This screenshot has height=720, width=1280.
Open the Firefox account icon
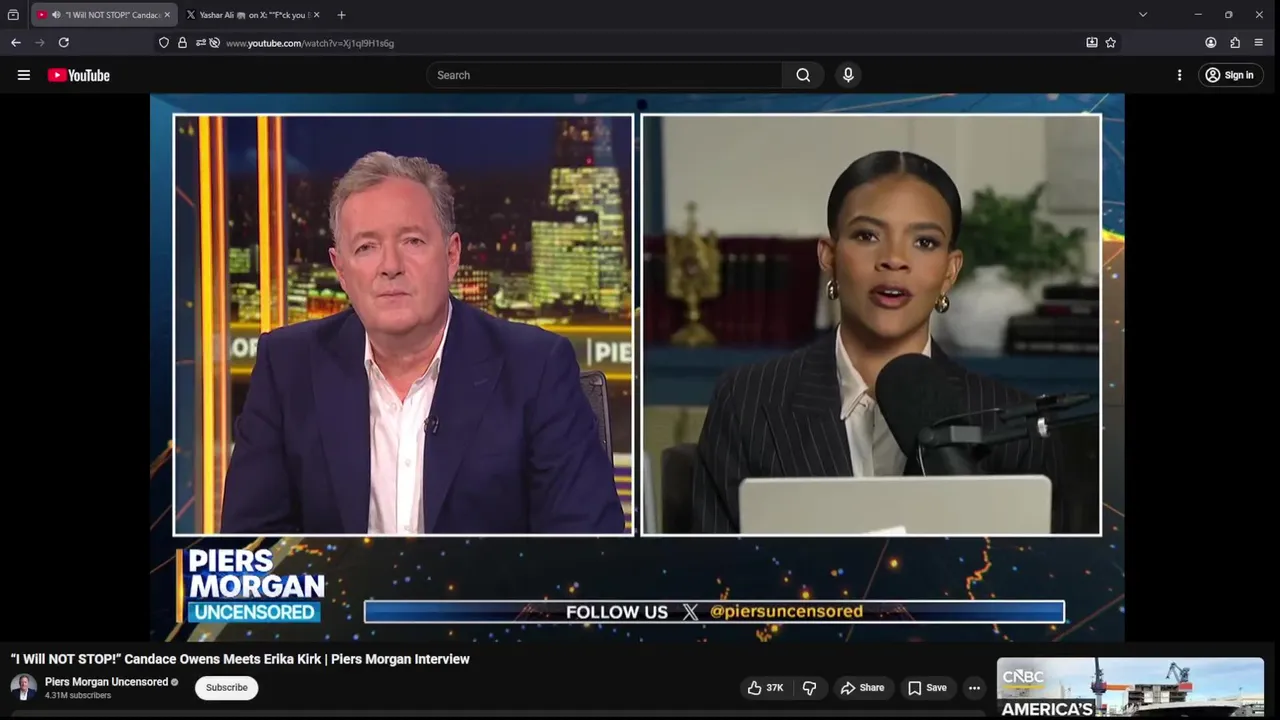click(1211, 43)
